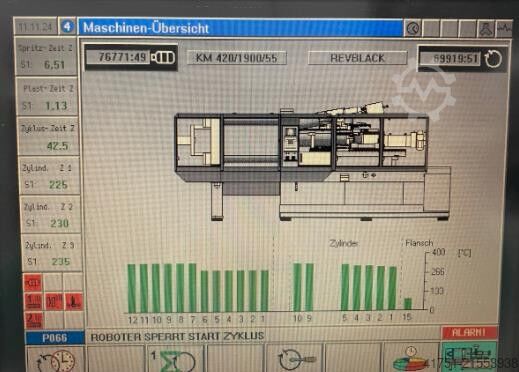This screenshot has width=519, height=372.
Task: Click cylinder temperature bar number 5
Action: click(345, 287)
